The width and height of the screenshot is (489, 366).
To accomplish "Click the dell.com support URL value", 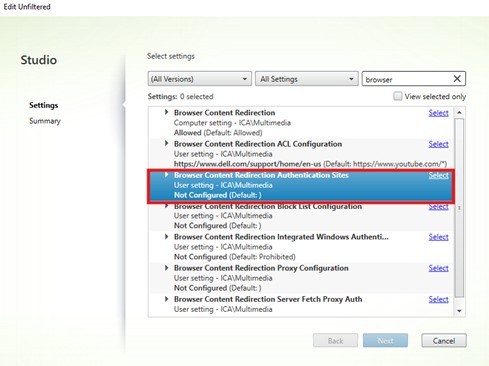I will click(247, 164).
